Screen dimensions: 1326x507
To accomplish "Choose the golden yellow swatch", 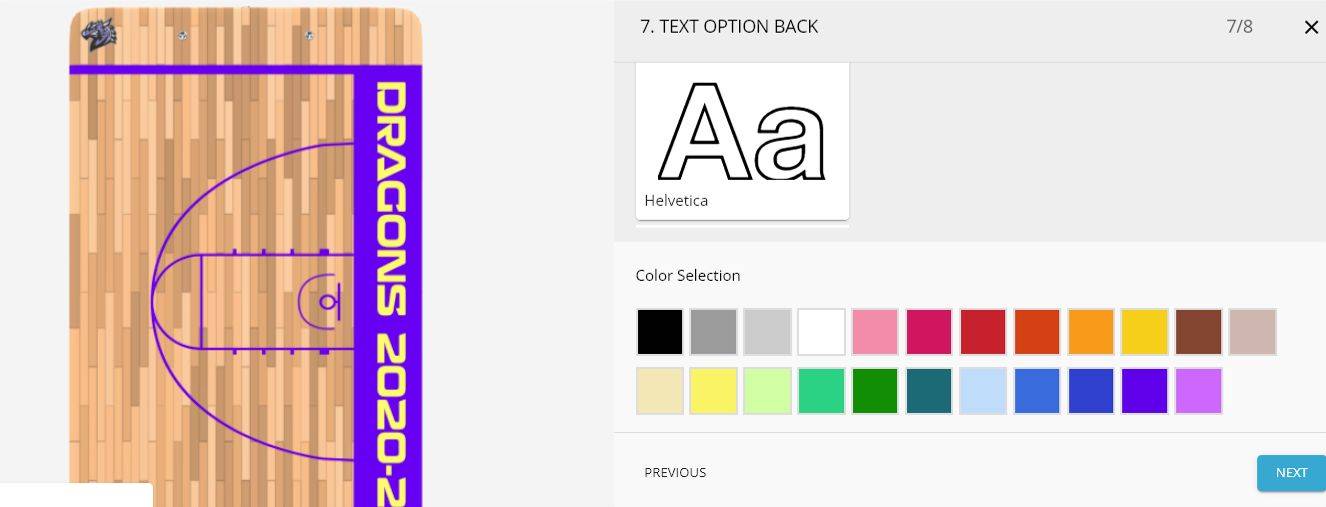I will [1146, 332].
